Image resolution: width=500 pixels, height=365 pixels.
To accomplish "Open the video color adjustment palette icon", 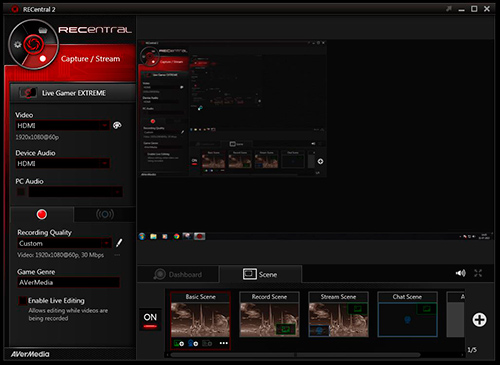I will point(117,125).
